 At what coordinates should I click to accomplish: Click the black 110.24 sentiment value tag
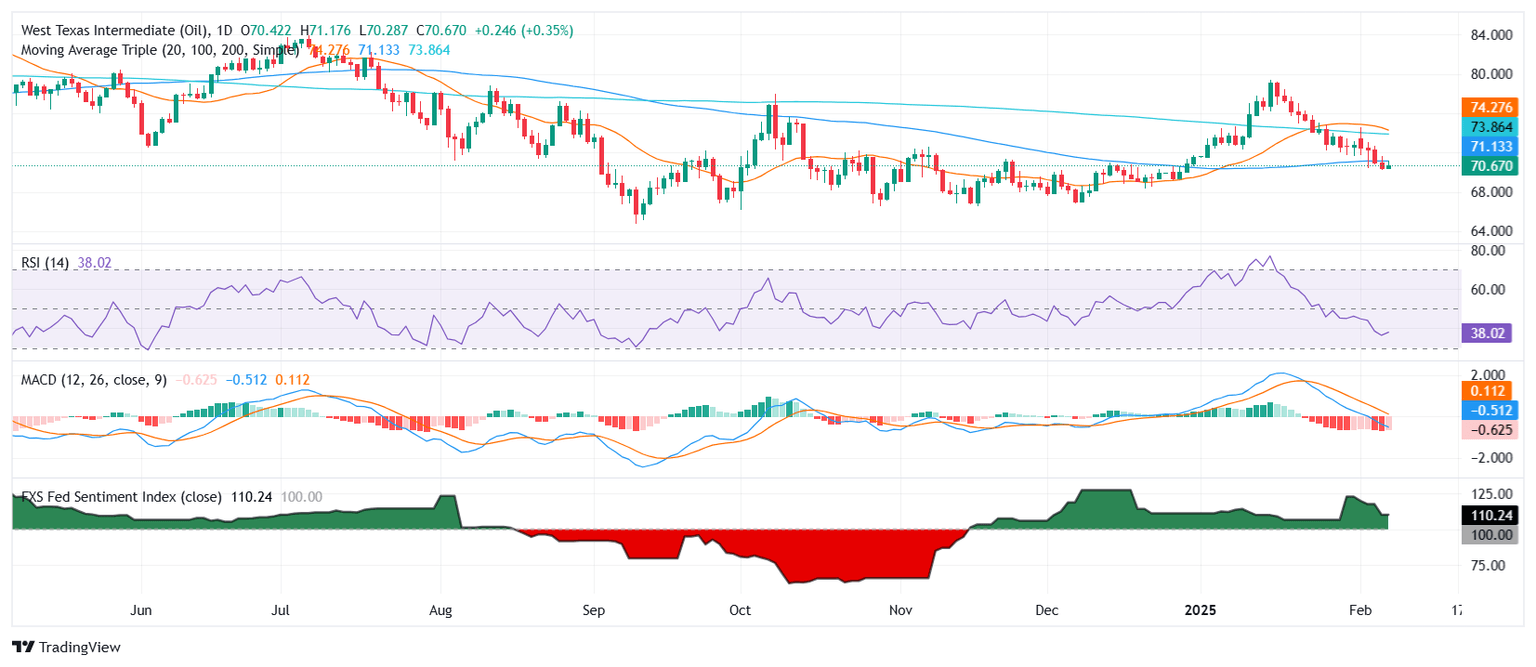coord(1489,516)
